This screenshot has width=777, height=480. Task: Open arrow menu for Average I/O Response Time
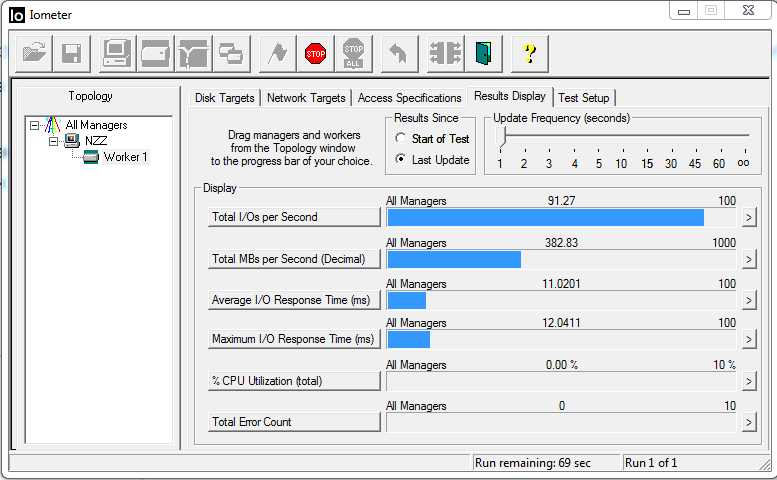(749, 301)
